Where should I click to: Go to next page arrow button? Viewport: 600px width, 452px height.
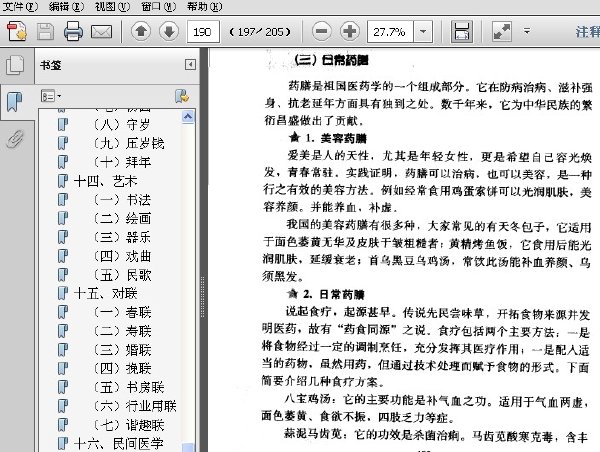click(169, 31)
